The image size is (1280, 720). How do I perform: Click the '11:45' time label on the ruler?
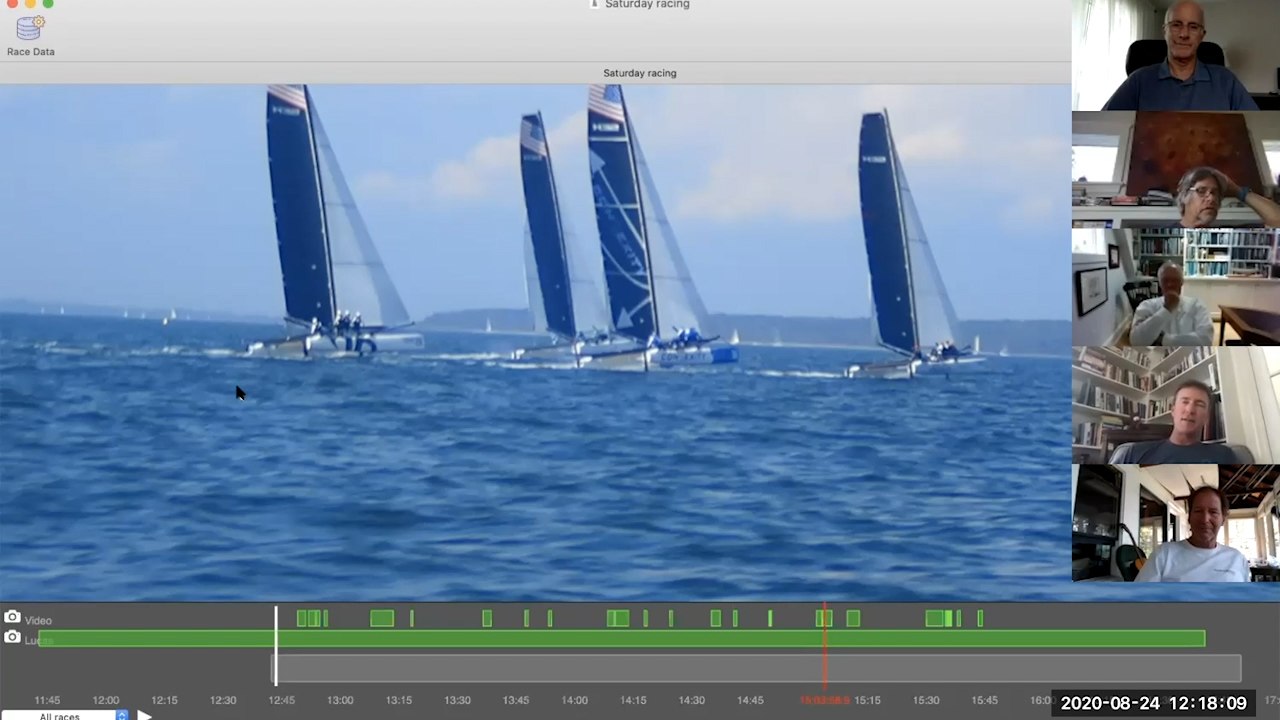click(47, 700)
